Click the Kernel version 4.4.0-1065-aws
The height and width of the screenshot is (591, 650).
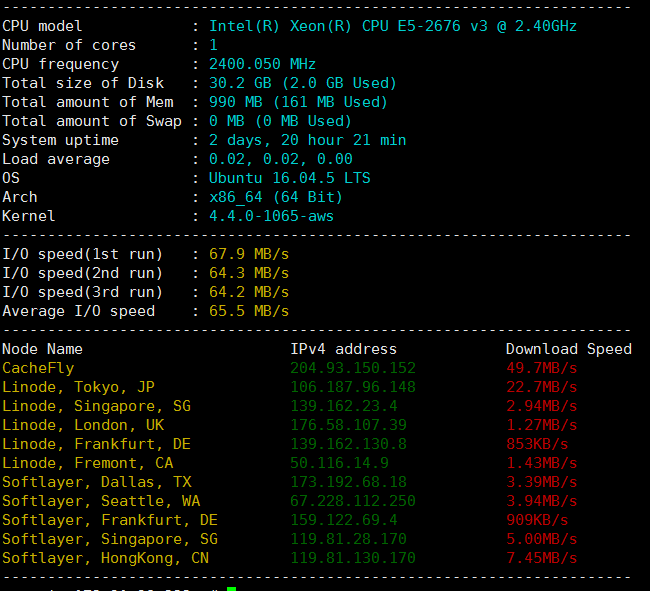point(271,216)
